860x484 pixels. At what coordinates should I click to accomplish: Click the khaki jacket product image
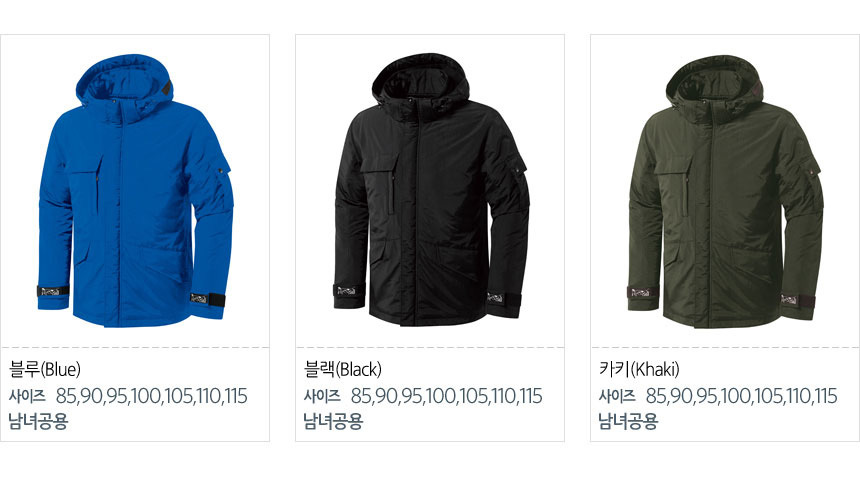coord(725,191)
